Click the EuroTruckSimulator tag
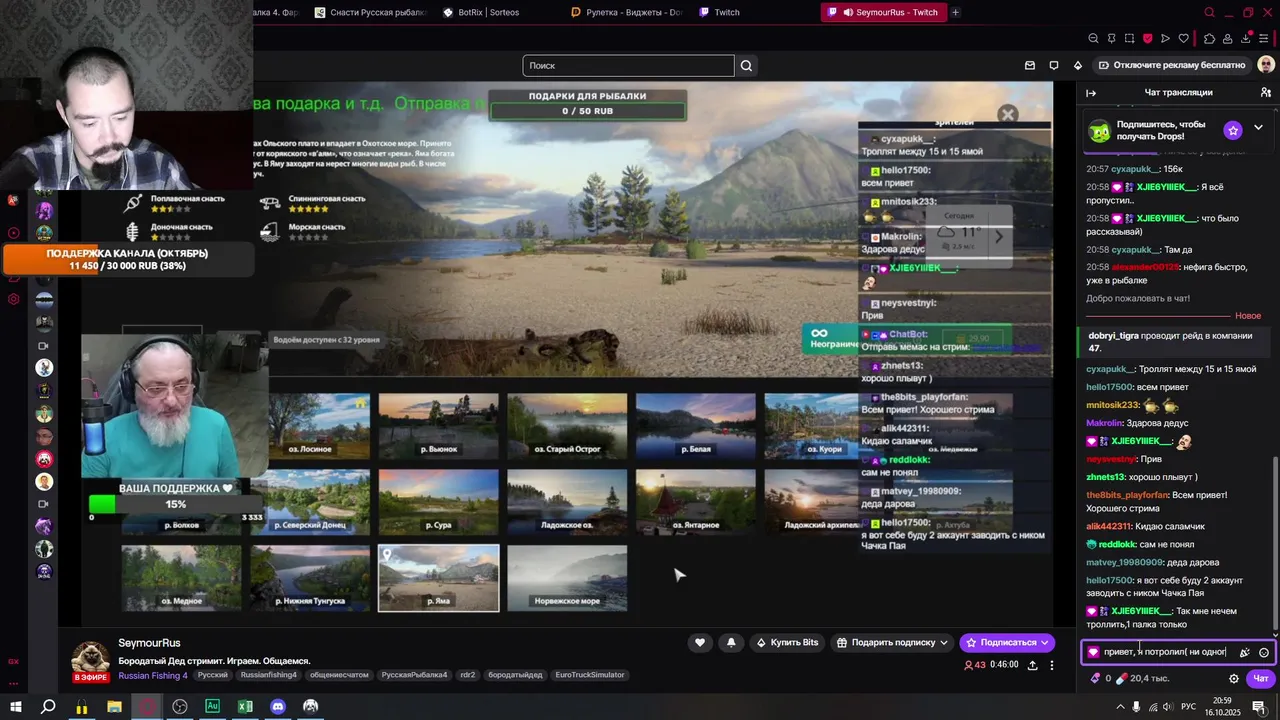The width and height of the screenshot is (1280, 720). point(590,675)
